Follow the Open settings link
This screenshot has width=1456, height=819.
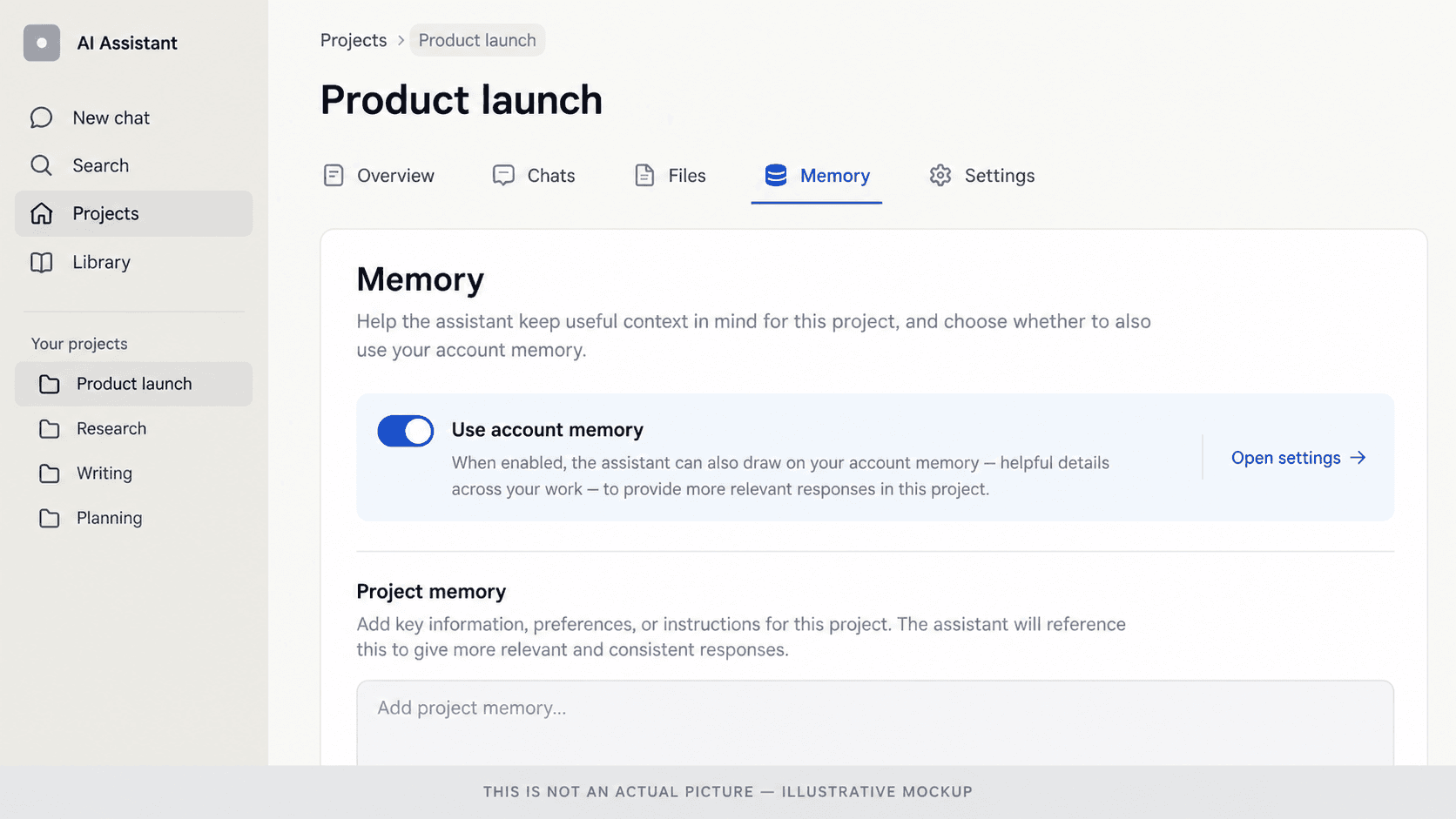pyautogui.click(x=1298, y=458)
